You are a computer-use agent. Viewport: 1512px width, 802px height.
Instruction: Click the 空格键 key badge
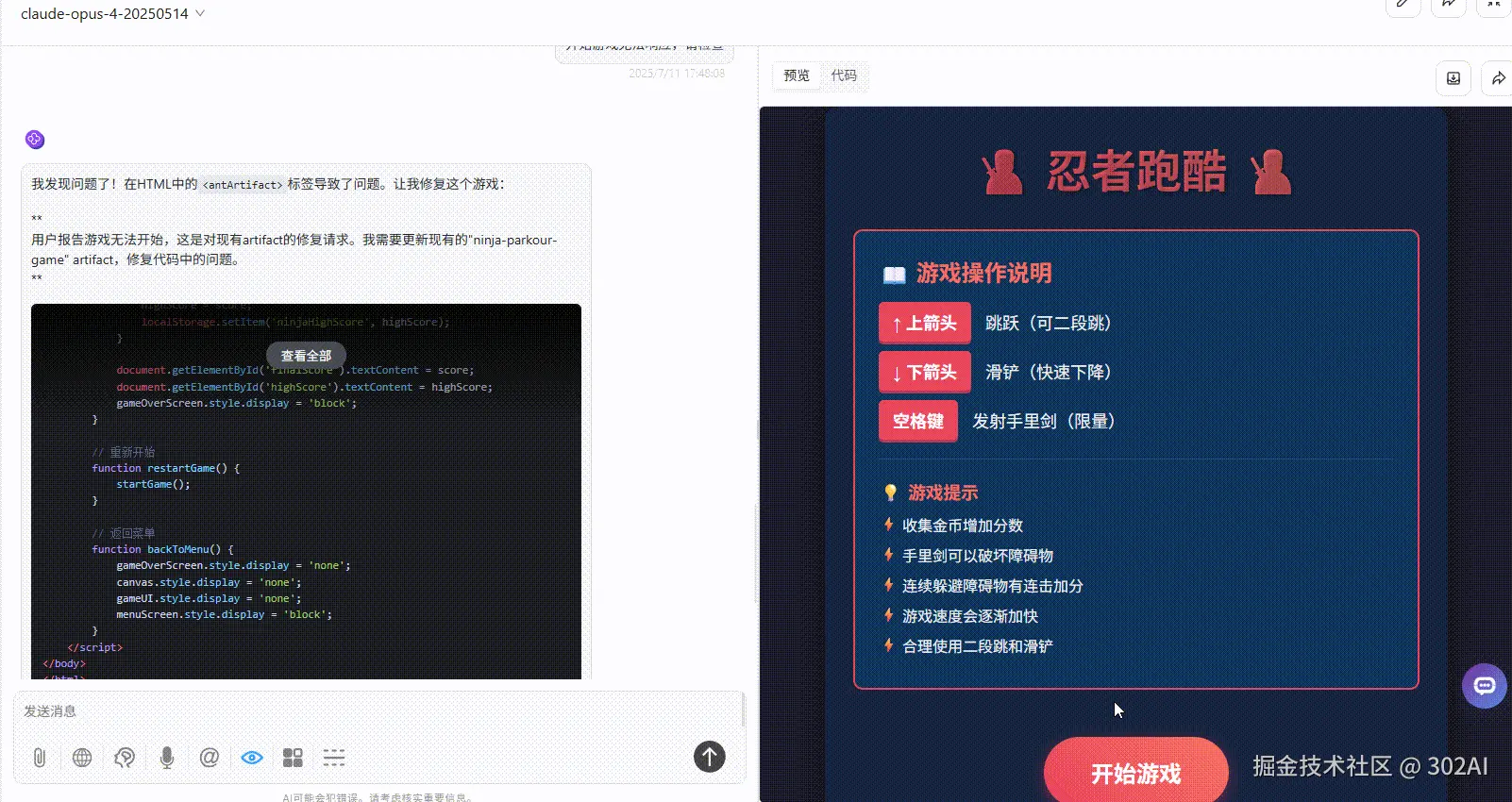(x=918, y=421)
